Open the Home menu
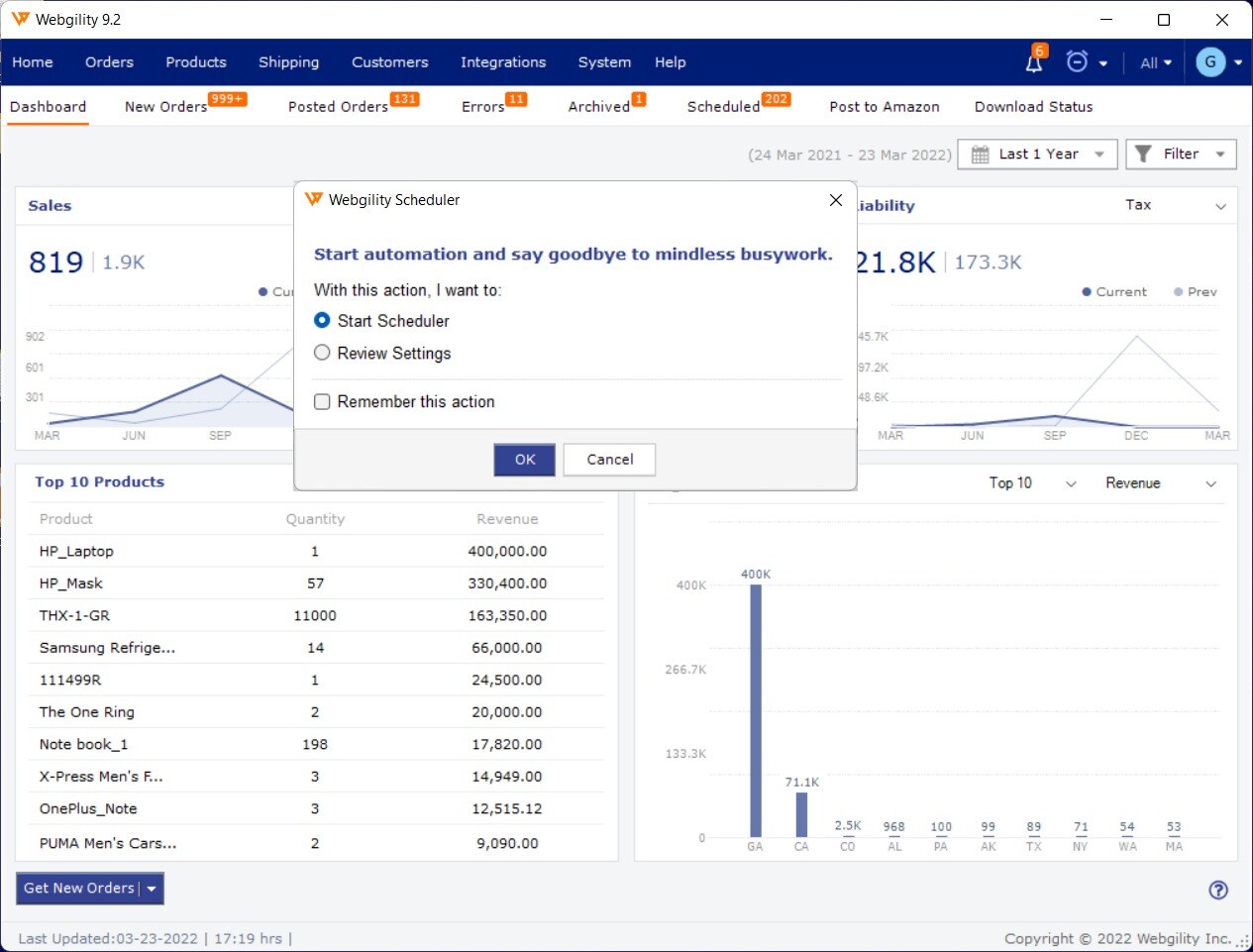The height and width of the screenshot is (952, 1253). coord(33,61)
